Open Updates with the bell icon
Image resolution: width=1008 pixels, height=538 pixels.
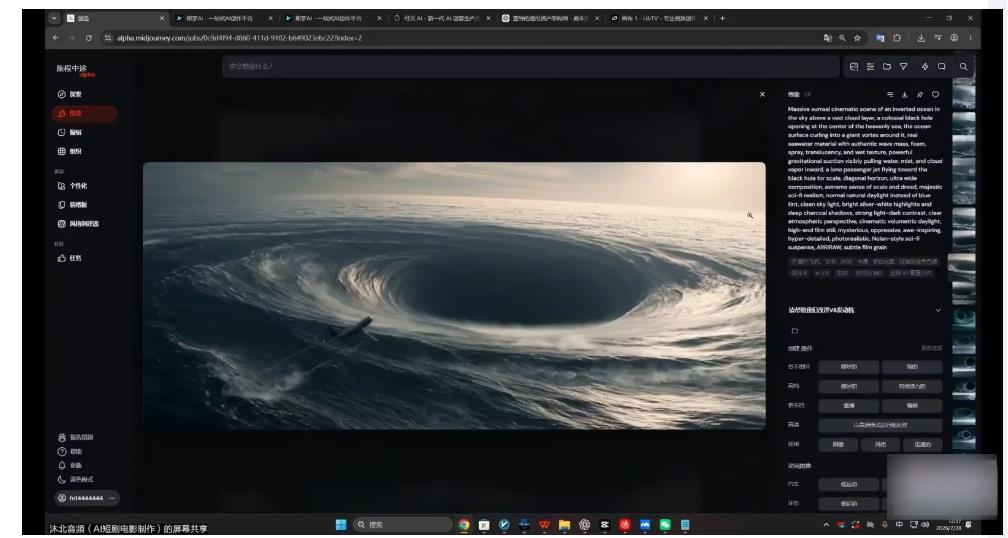click(69, 465)
